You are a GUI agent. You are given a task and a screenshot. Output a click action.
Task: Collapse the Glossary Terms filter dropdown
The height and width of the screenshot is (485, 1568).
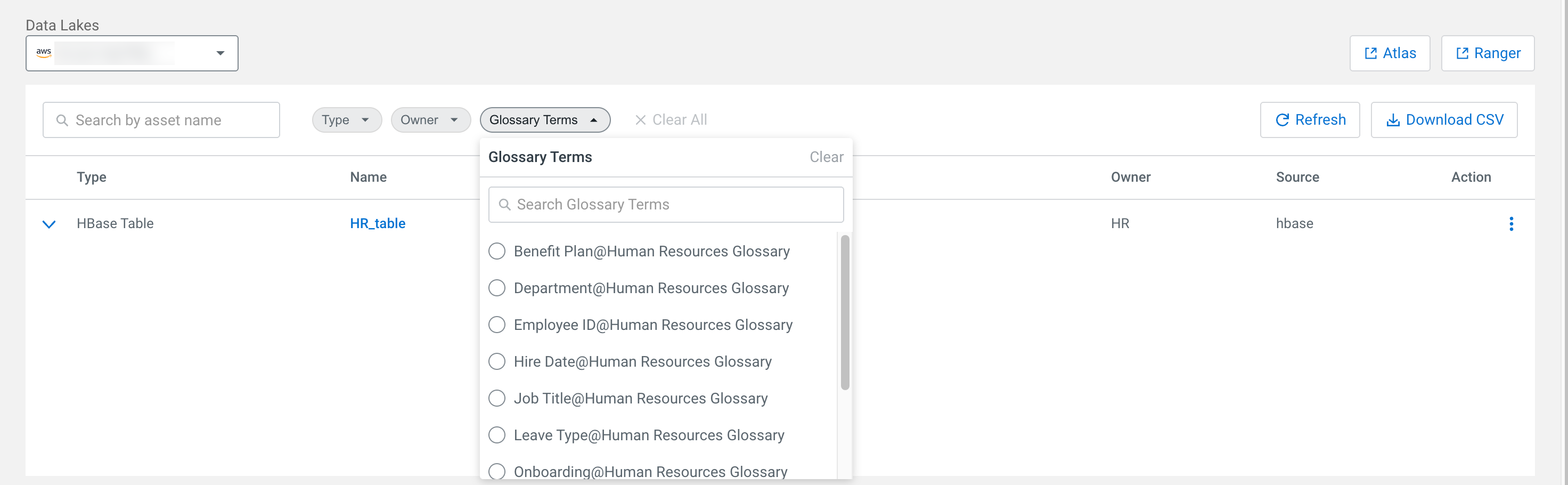tap(544, 120)
